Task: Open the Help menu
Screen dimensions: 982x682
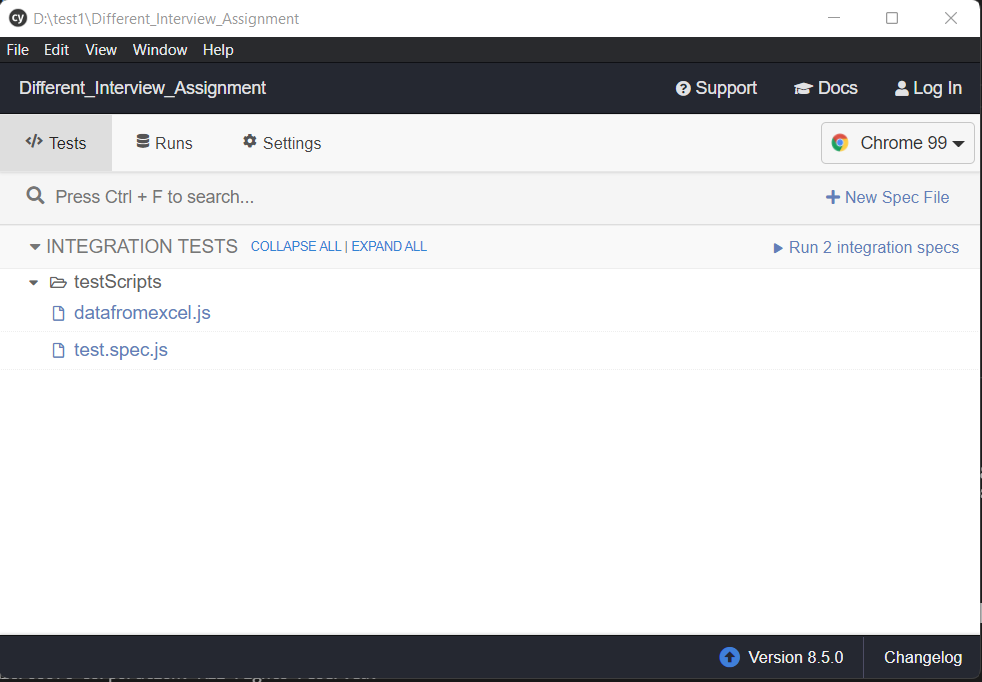Action: pos(218,50)
